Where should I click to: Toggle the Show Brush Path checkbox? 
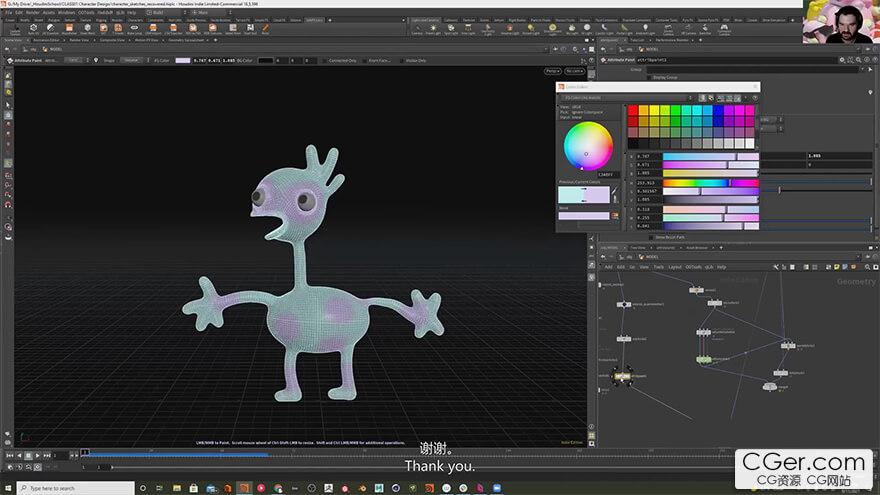[x=651, y=237]
